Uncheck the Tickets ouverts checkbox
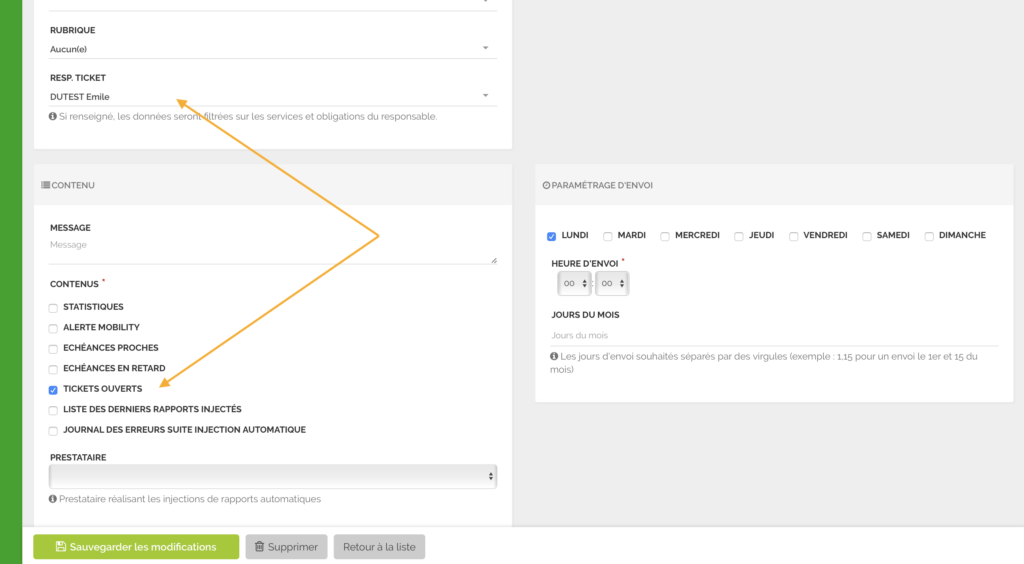 click(54, 390)
